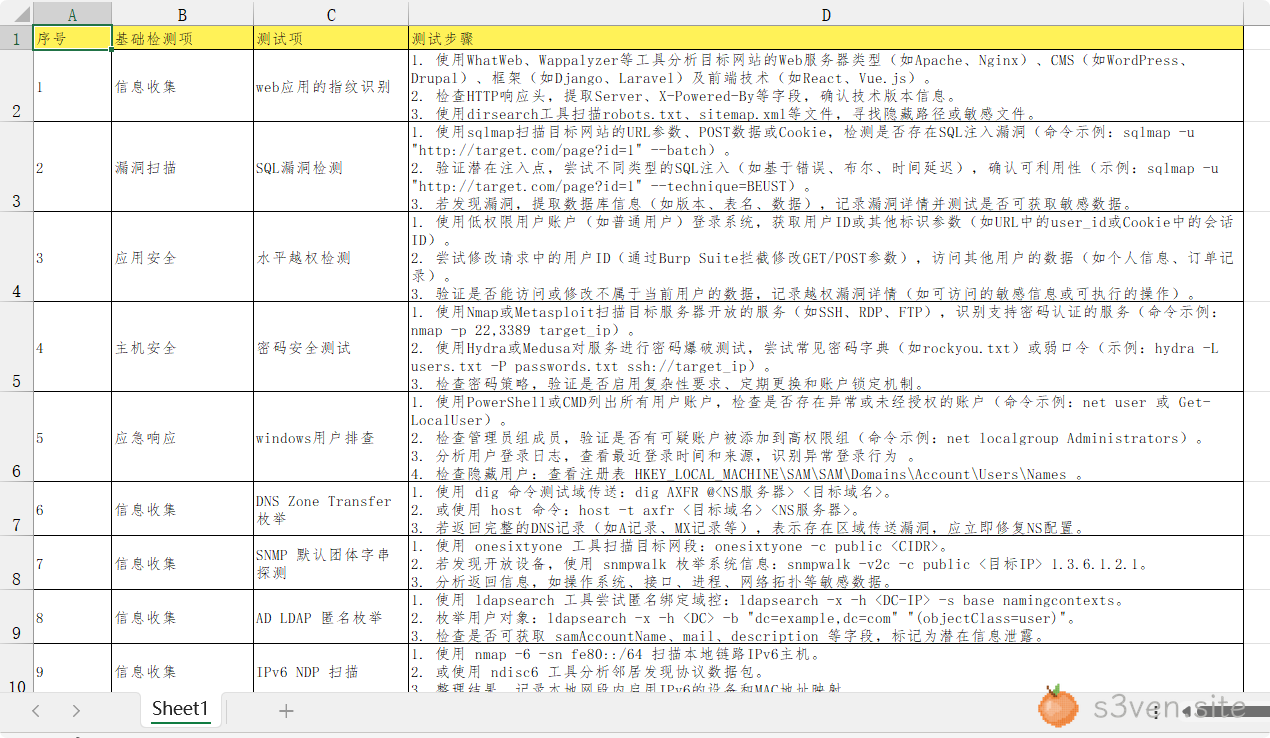Viewport: 1270px width, 738px height.
Task: Select the 序号 cell in the IPv6 NDP row
Action: click(72, 667)
